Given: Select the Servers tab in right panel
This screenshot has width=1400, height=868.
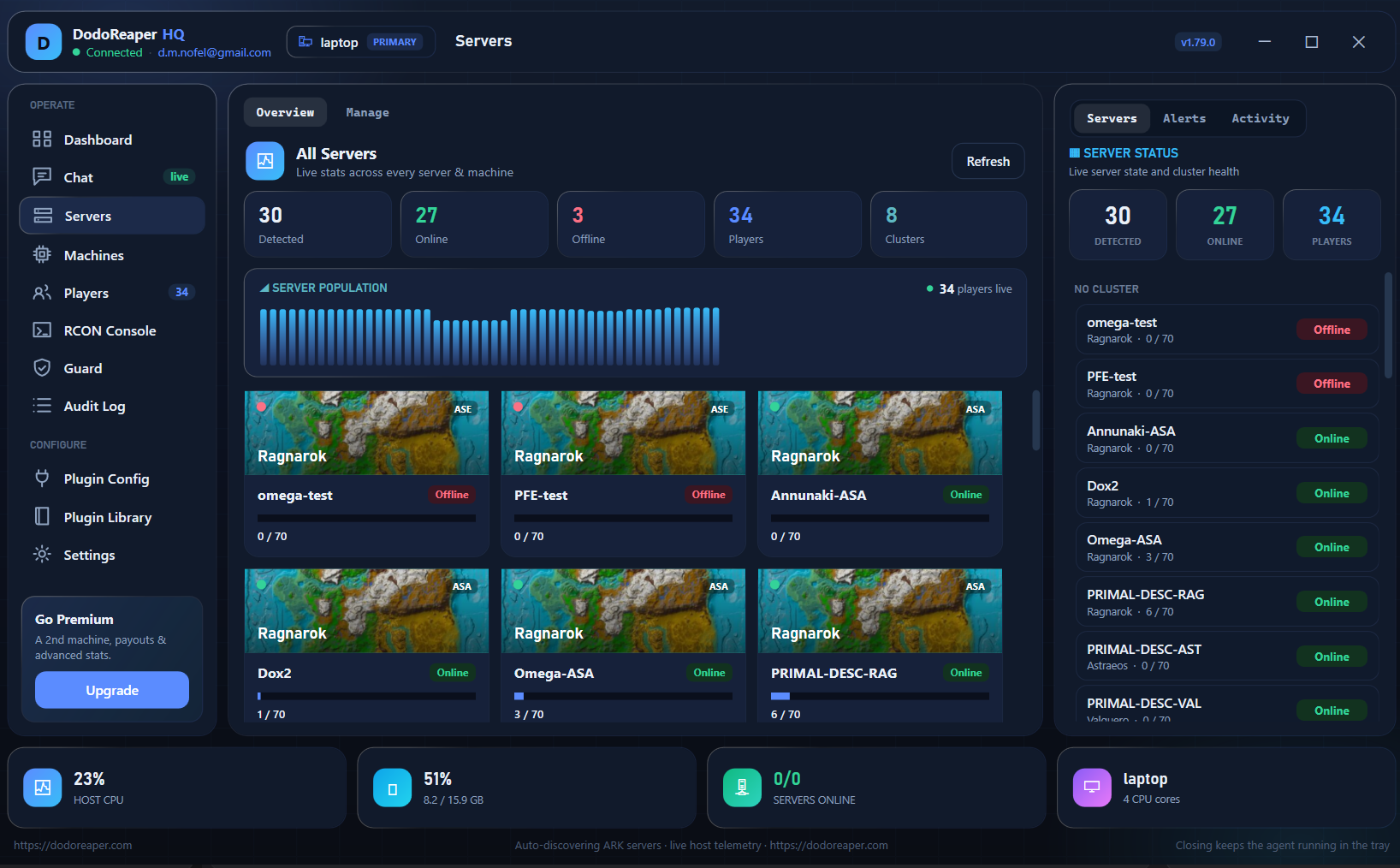Looking at the screenshot, I should 1112,118.
